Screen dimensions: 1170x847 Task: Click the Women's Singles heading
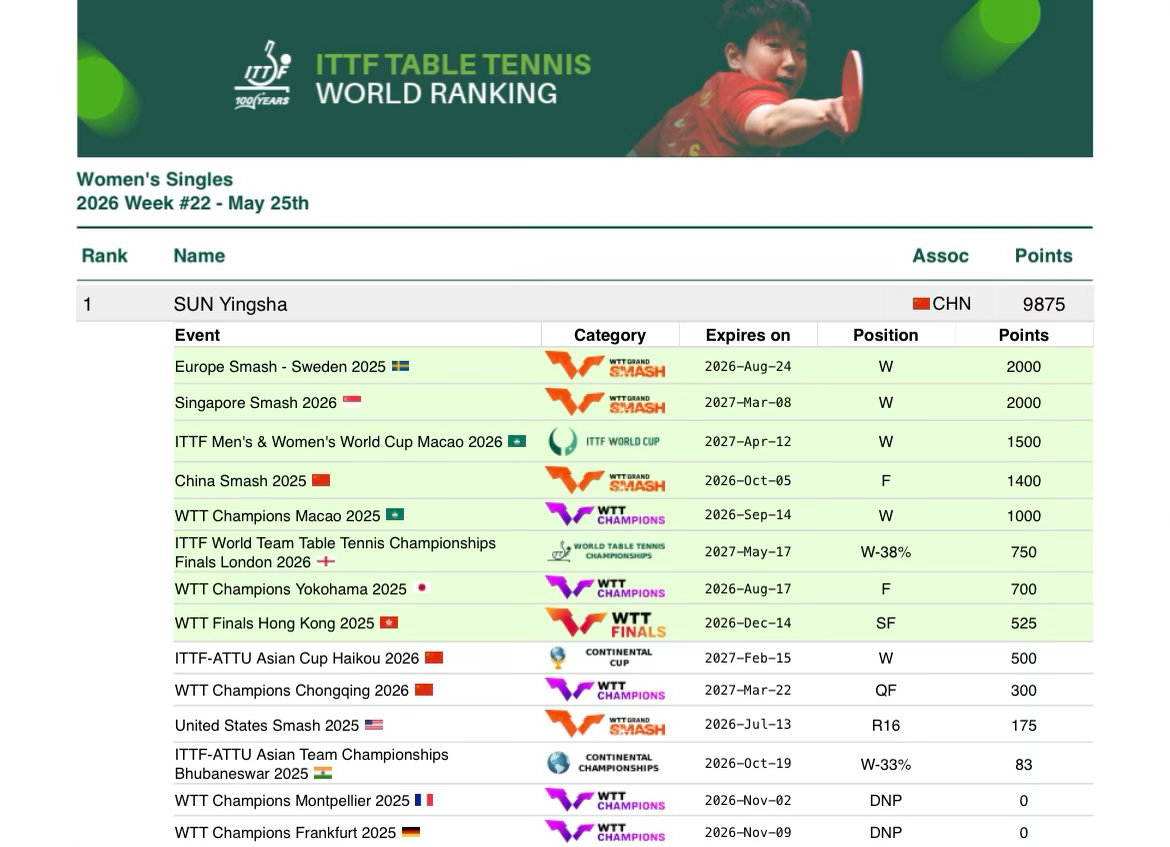tap(154, 179)
